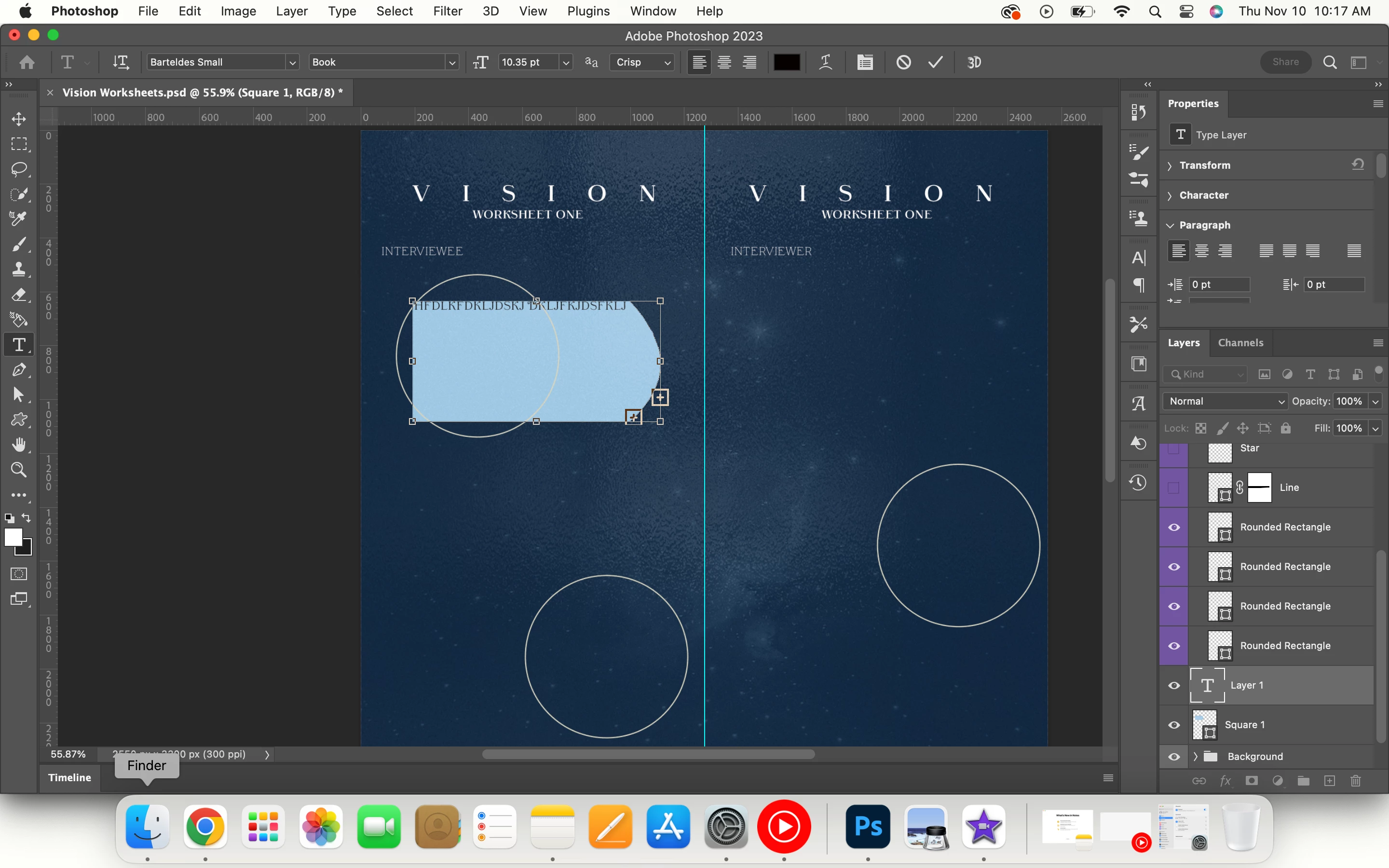Select the Lasso tool
The image size is (1389, 868).
pyautogui.click(x=19, y=169)
